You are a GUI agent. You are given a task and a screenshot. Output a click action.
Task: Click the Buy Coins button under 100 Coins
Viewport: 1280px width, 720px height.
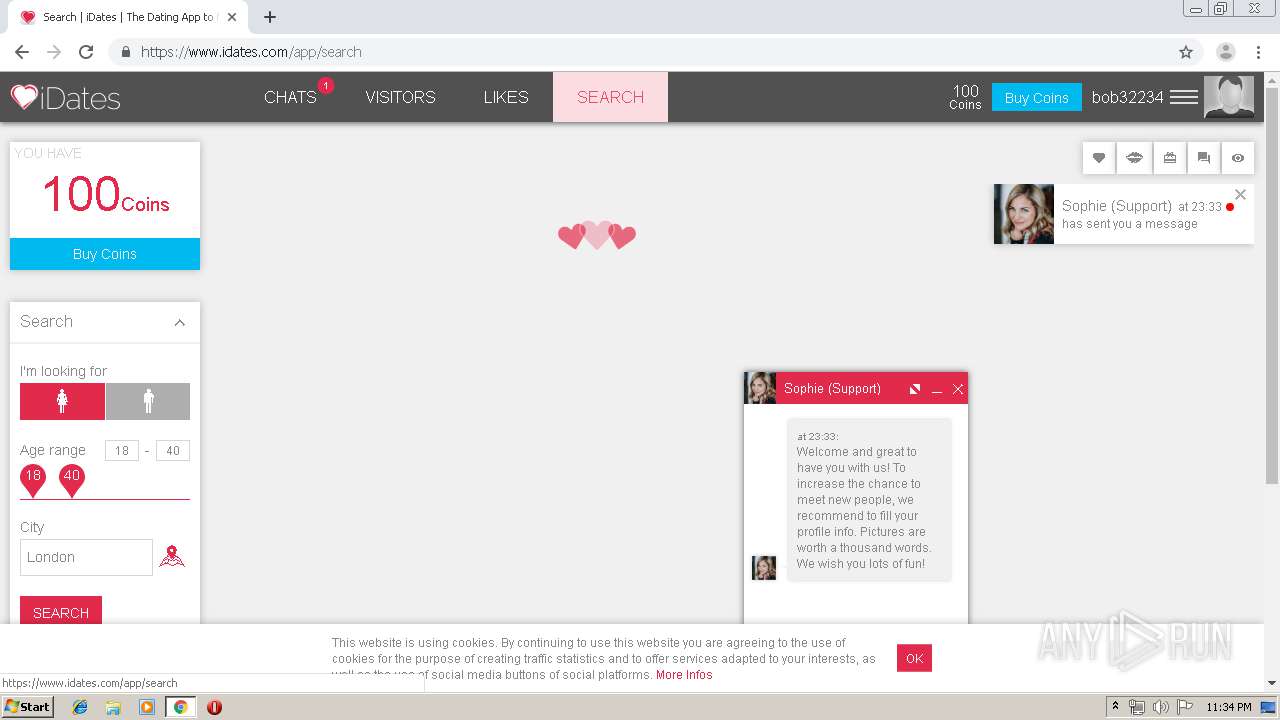point(105,254)
